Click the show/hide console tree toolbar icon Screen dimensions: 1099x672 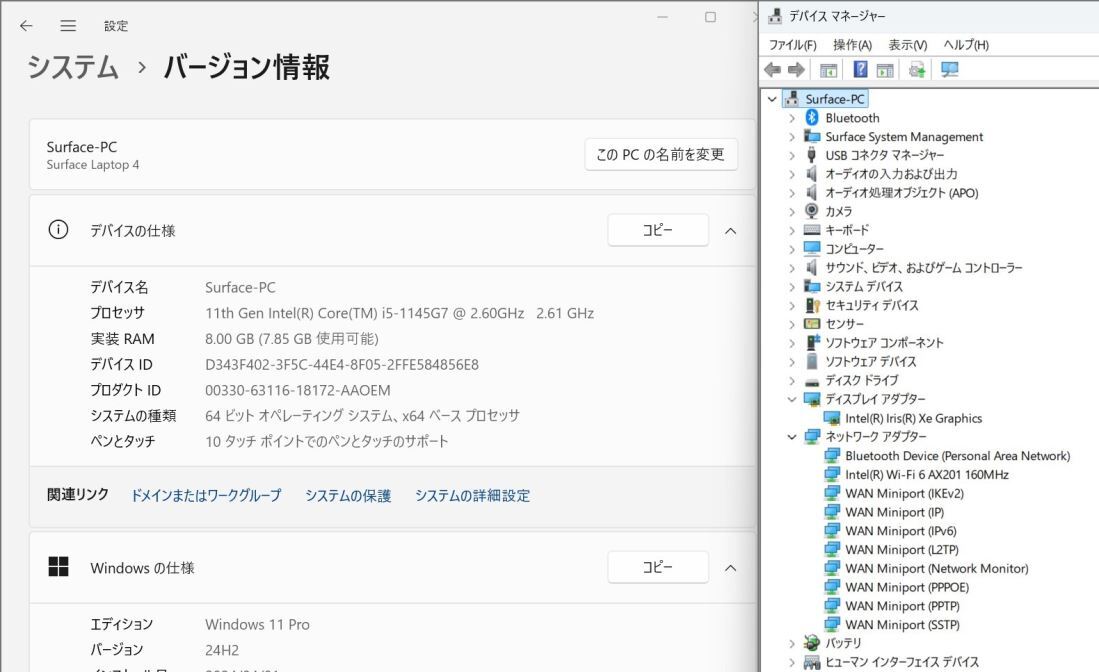click(828, 69)
